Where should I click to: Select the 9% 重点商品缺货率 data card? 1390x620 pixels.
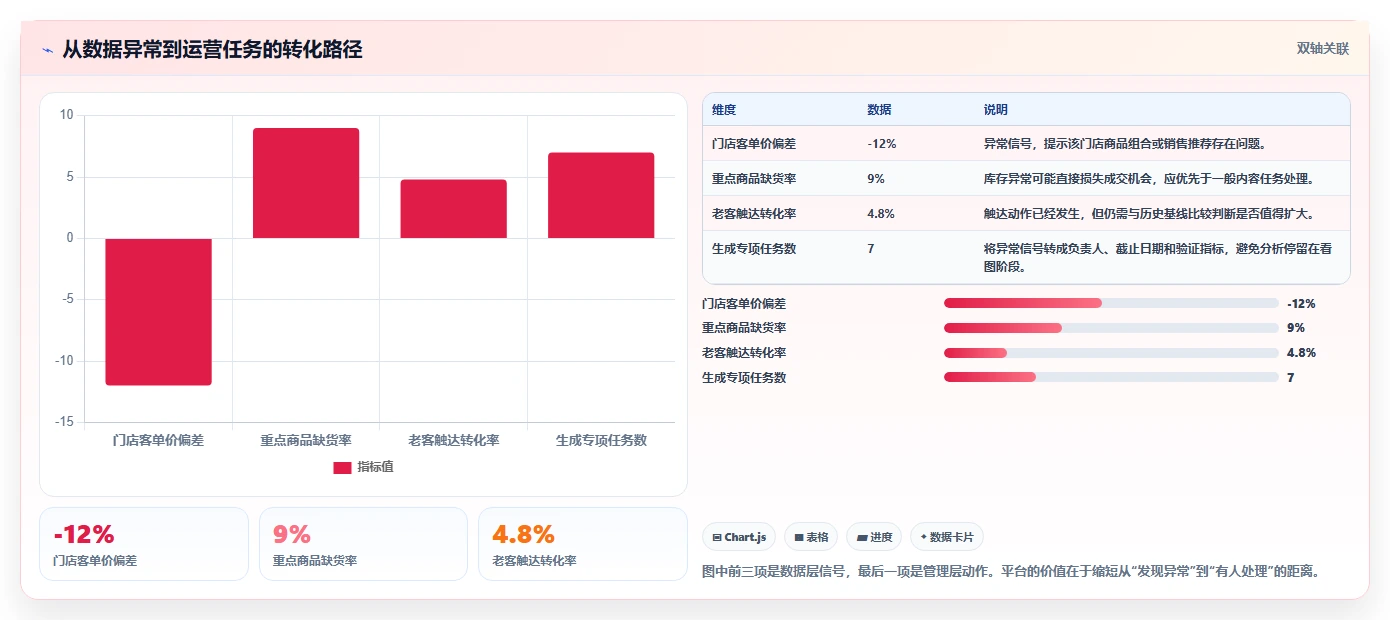[363, 544]
